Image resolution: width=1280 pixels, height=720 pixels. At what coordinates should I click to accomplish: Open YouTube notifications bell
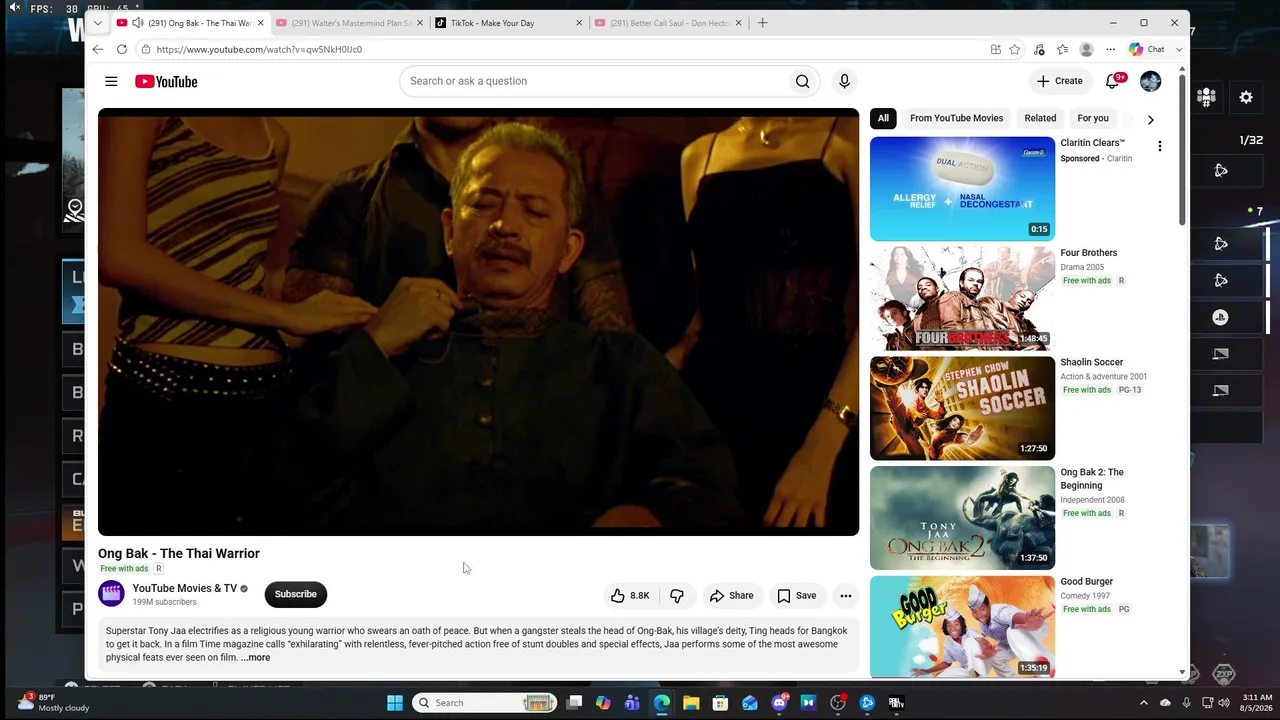coord(1113,81)
